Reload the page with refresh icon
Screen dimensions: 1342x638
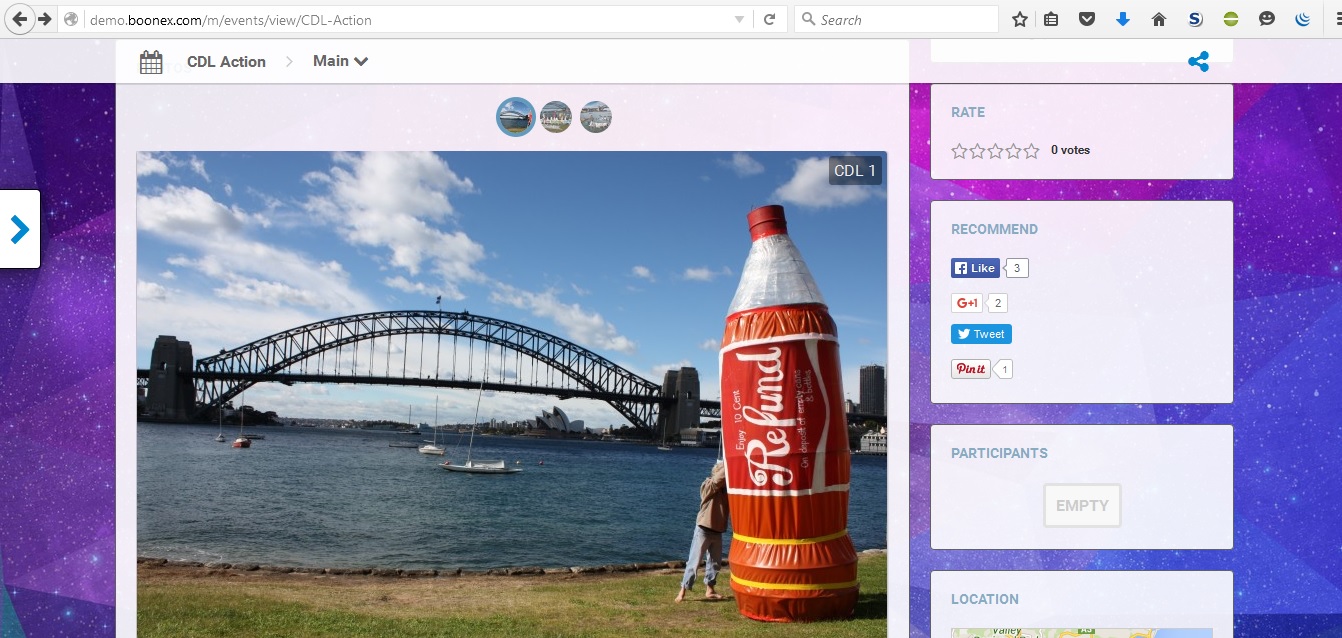tap(769, 19)
